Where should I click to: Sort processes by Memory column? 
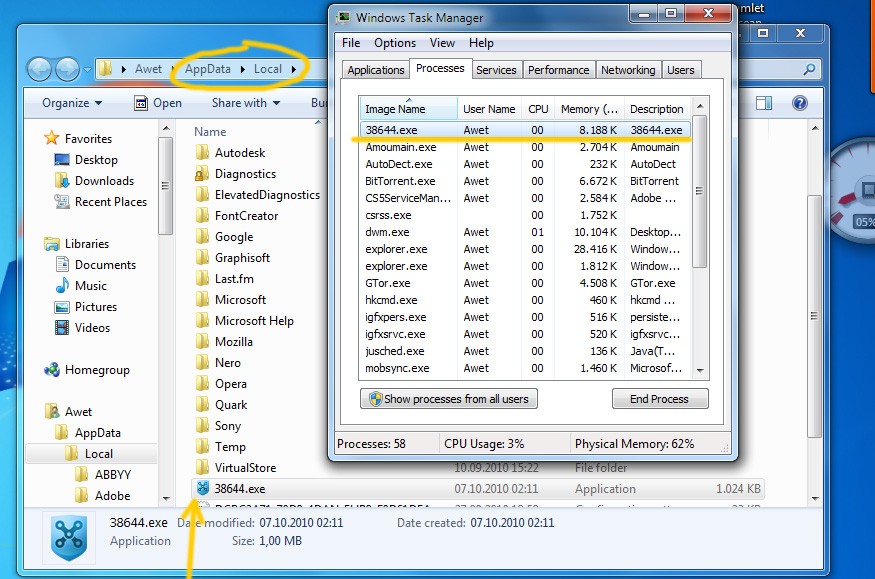click(589, 109)
